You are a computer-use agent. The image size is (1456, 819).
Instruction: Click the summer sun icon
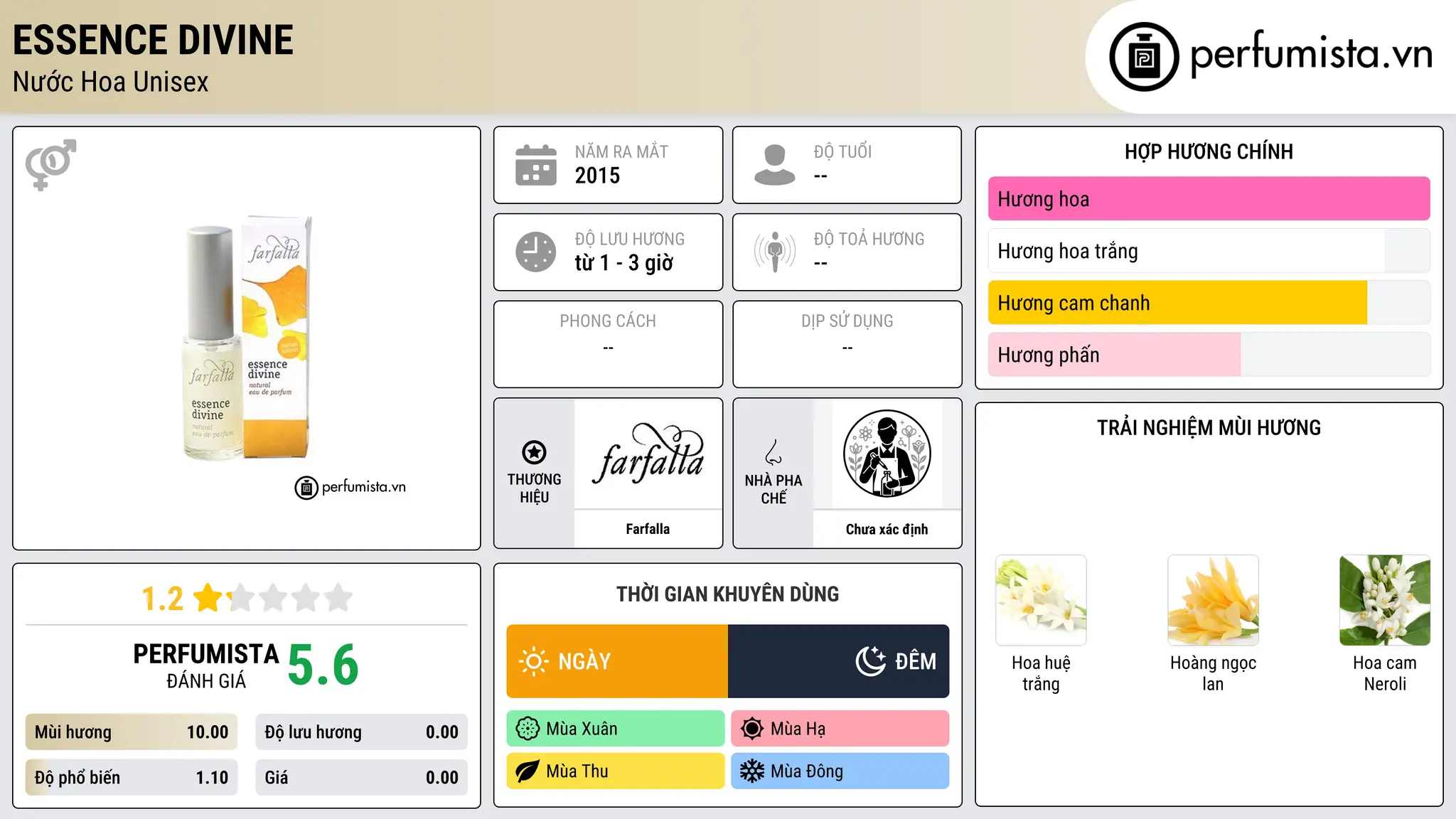coord(752,729)
